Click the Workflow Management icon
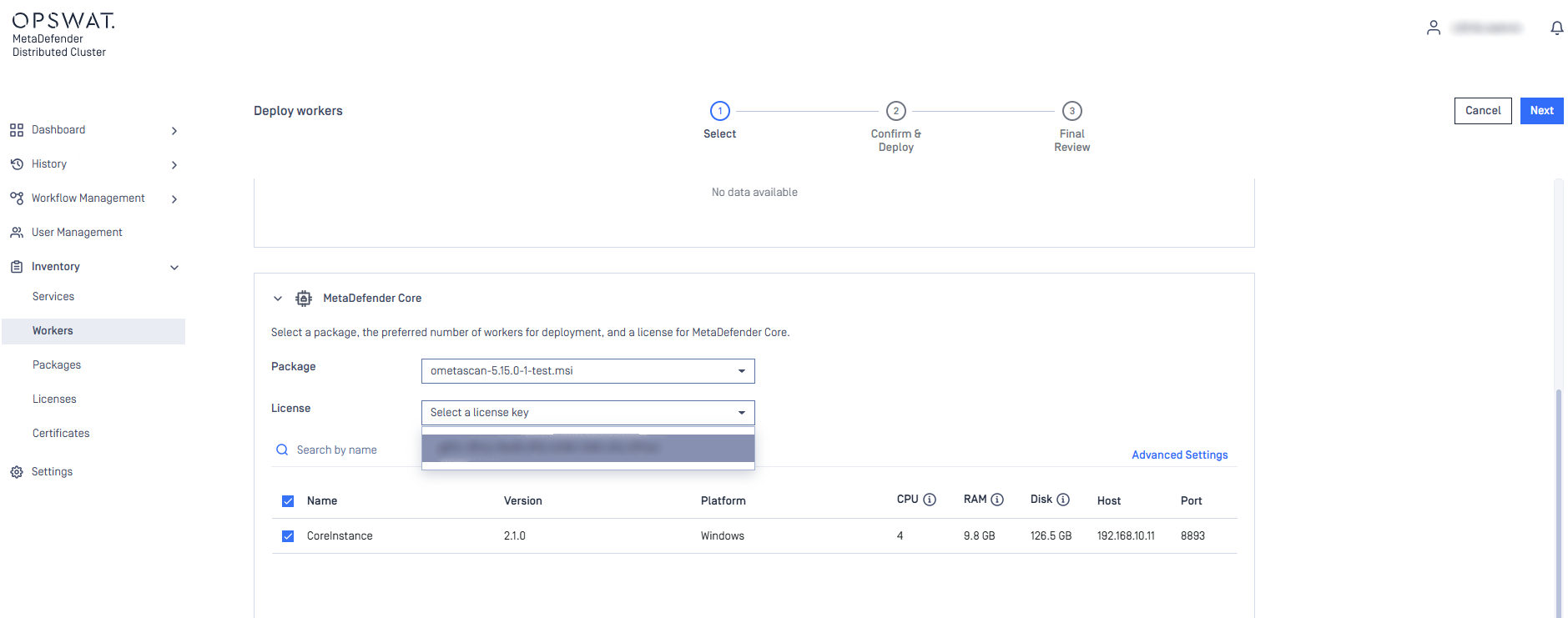This screenshot has width=1568, height=618. 17,198
